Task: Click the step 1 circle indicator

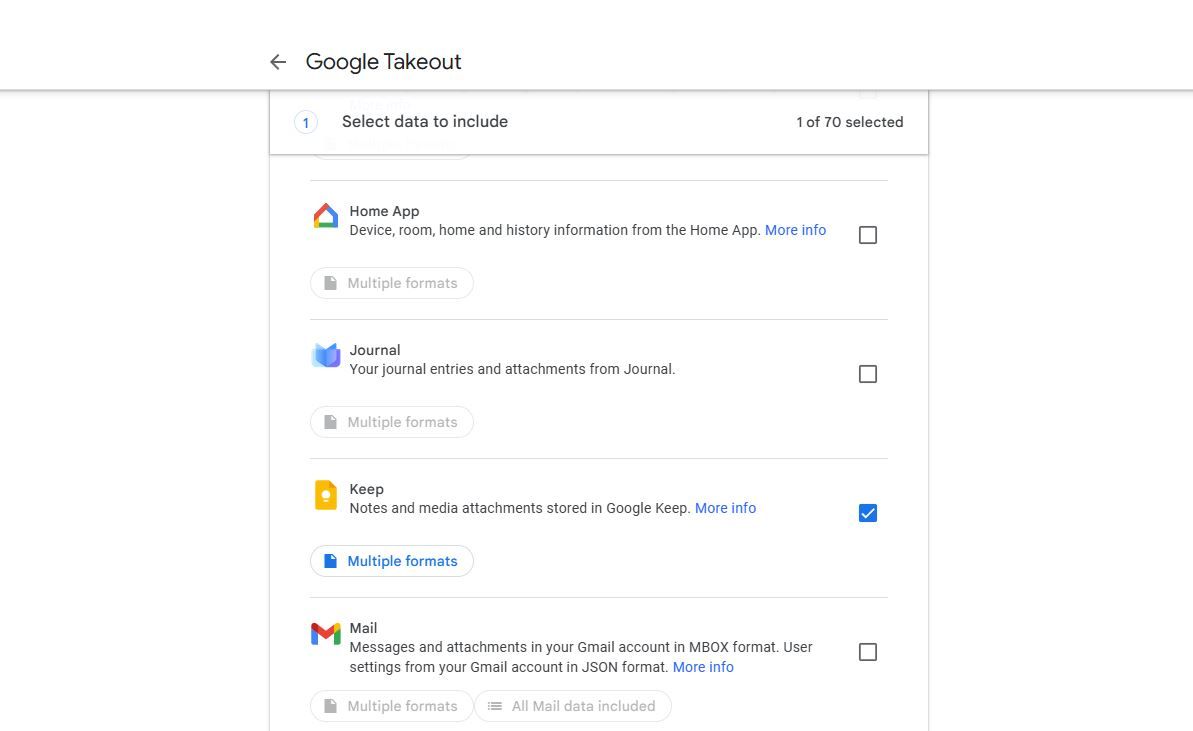Action: point(305,121)
